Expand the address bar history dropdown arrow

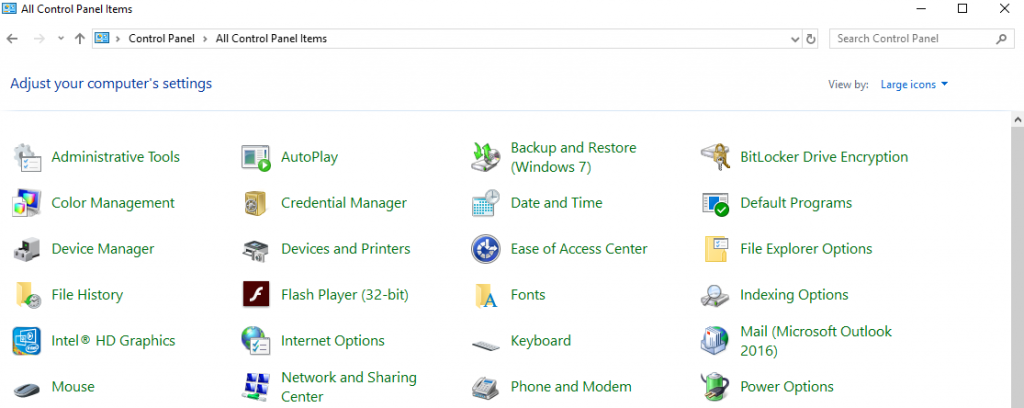click(x=795, y=39)
